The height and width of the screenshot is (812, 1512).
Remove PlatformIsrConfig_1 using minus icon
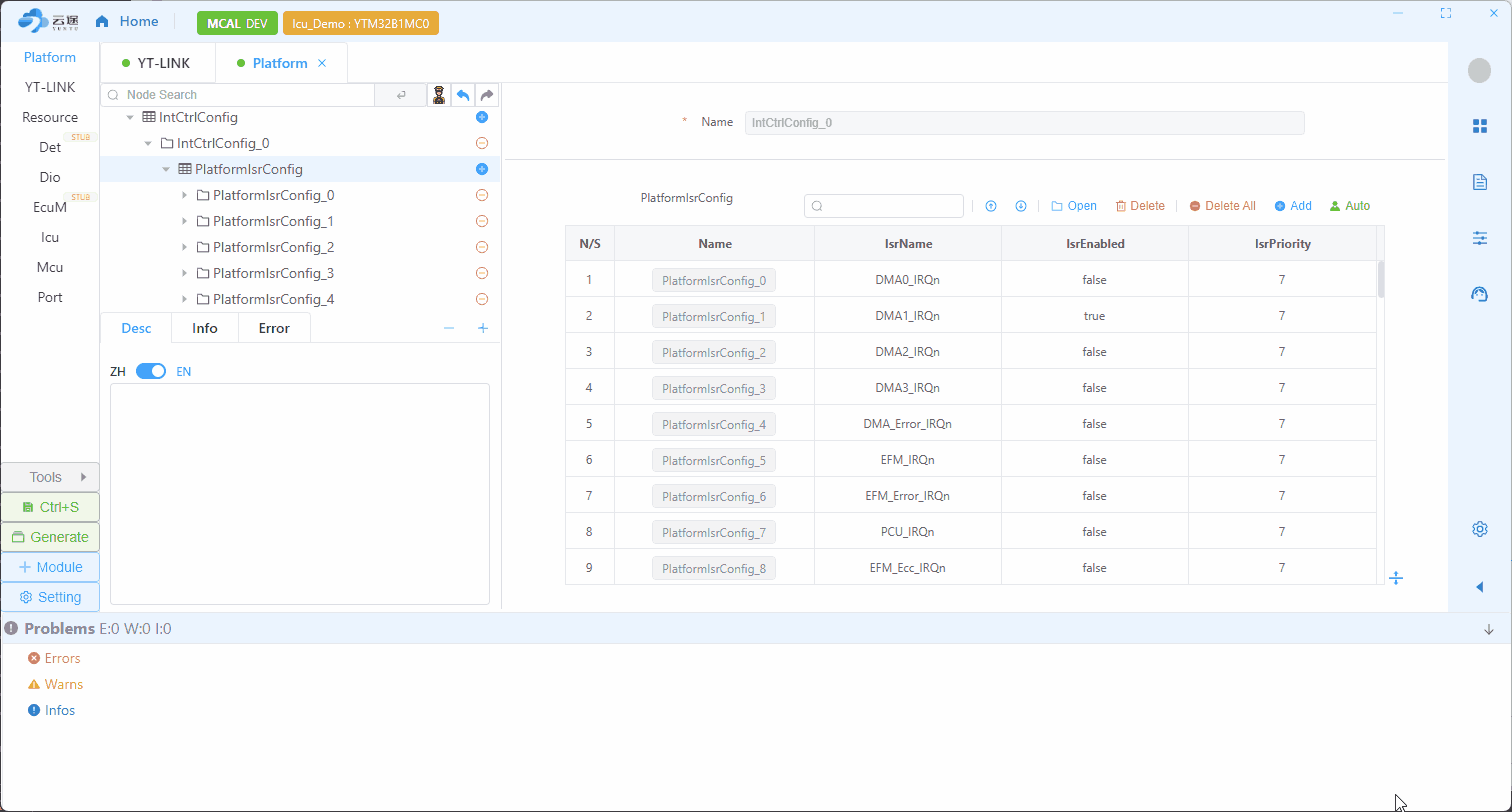[x=481, y=221]
